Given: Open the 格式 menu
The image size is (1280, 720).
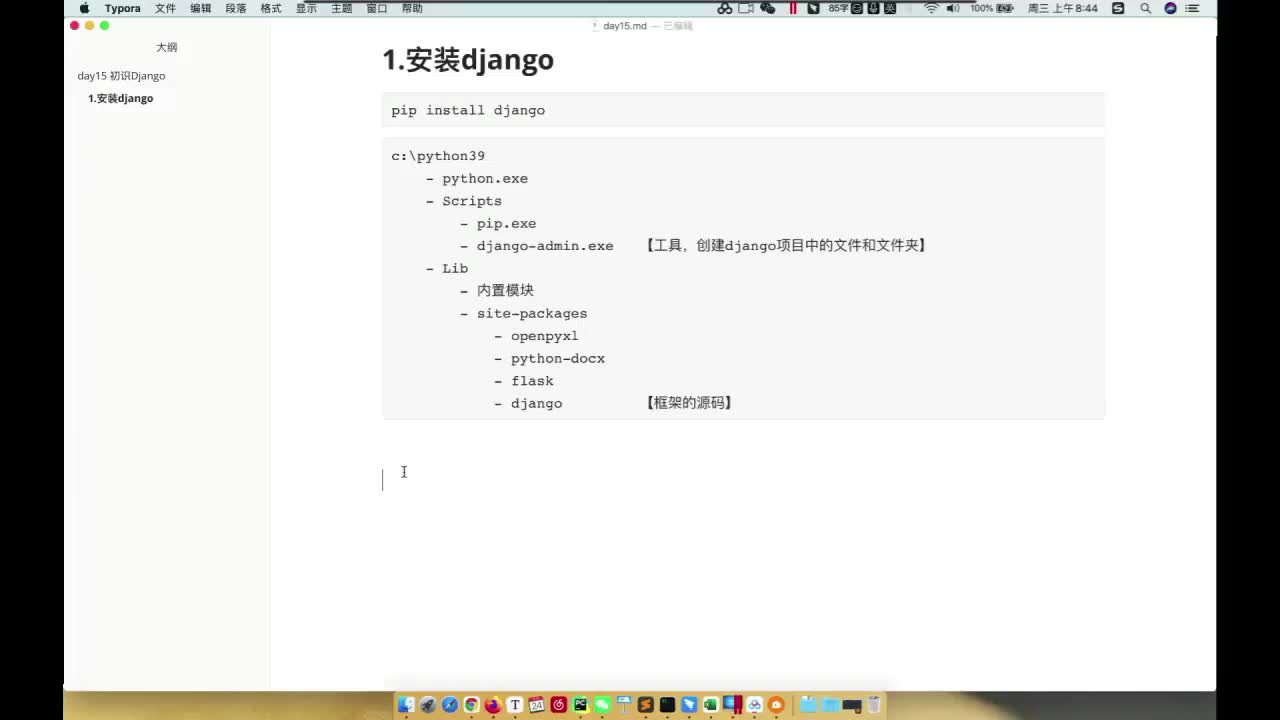Looking at the screenshot, I should 271,8.
